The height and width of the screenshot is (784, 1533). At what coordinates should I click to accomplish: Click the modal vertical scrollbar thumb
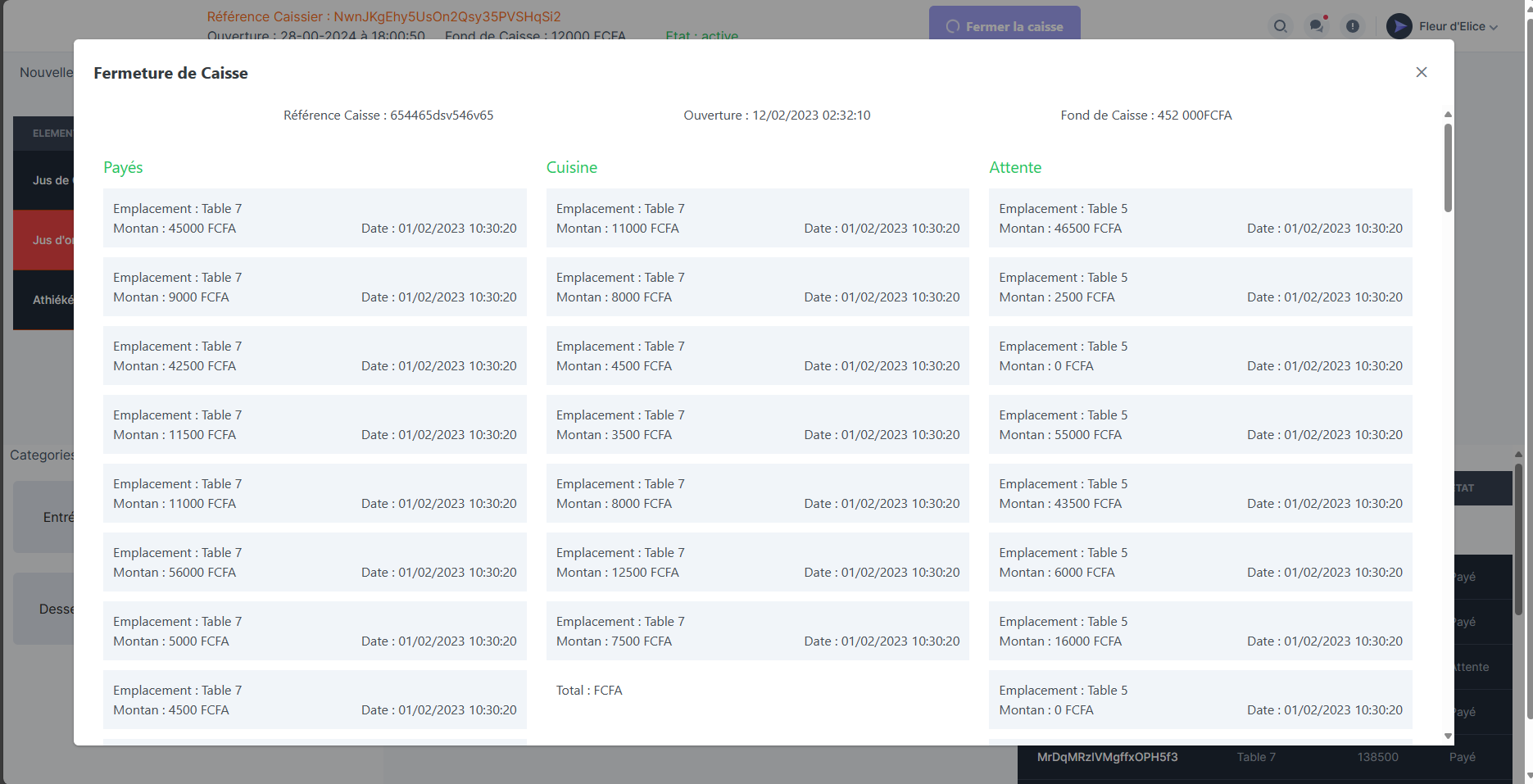1448,168
